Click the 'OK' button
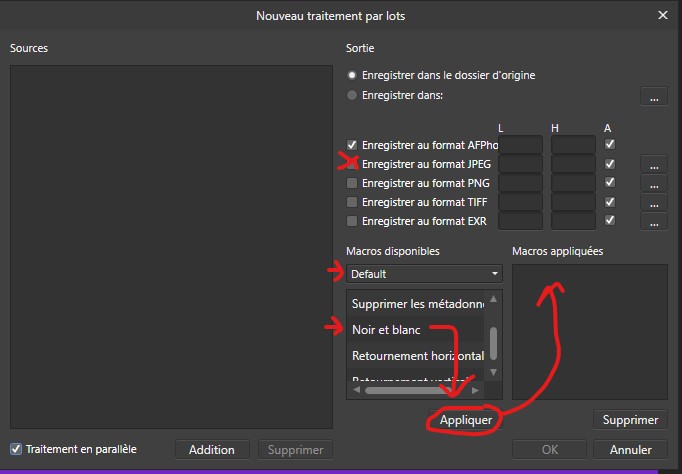 [549, 450]
